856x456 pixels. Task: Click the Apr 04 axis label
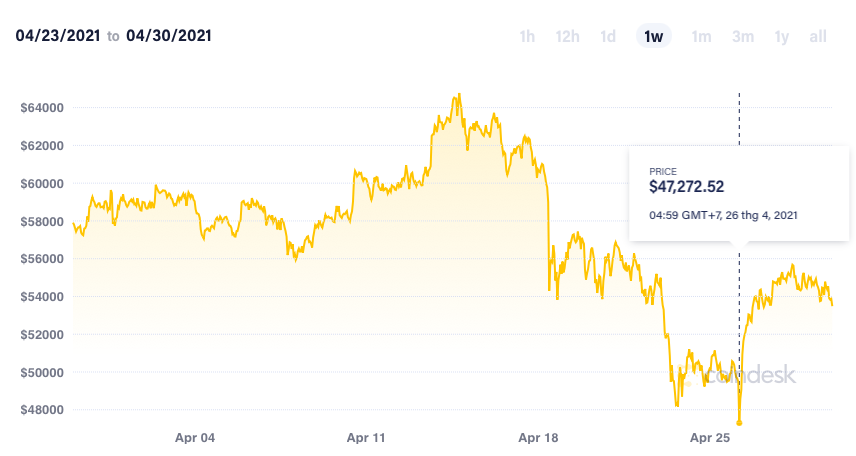pos(195,438)
